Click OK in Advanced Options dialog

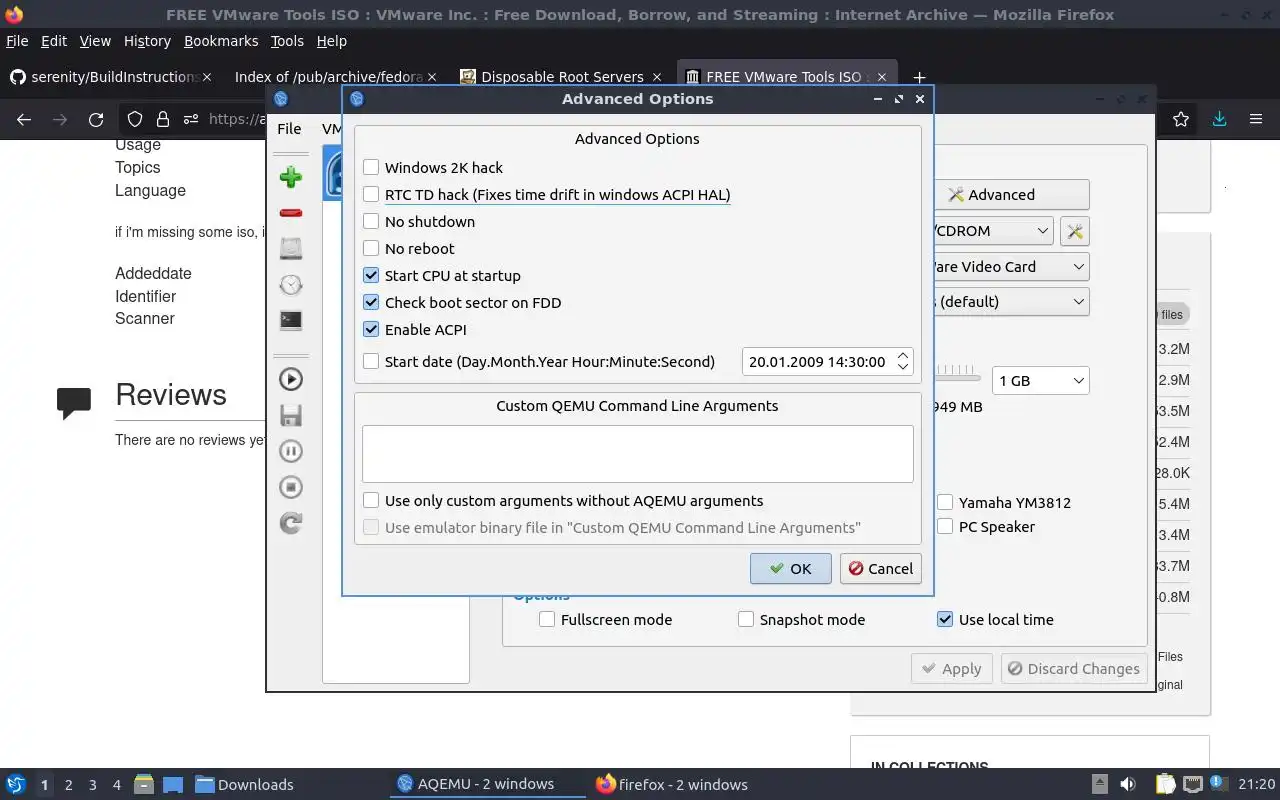click(x=790, y=569)
